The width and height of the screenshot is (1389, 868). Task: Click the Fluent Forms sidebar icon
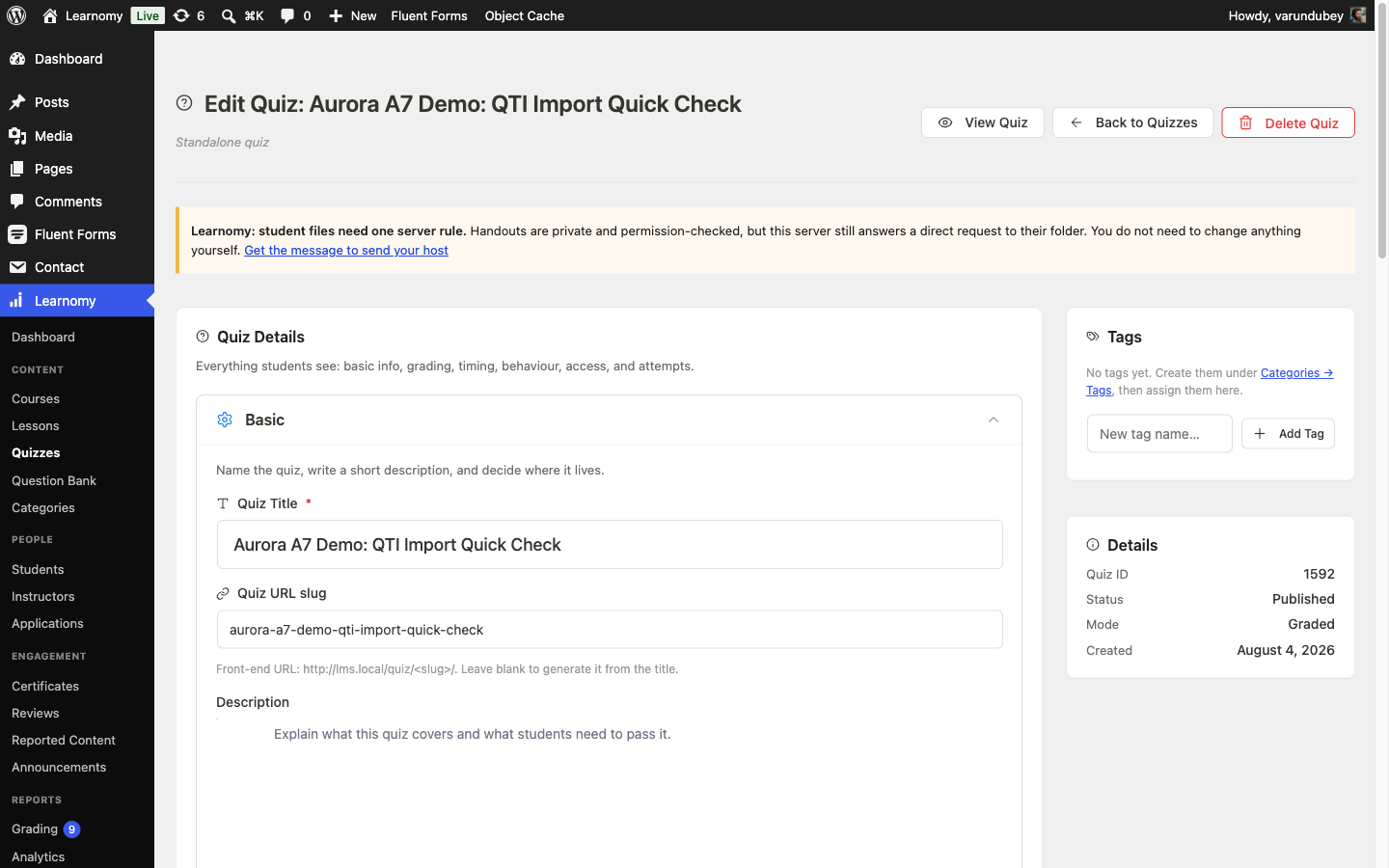pos(17,234)
